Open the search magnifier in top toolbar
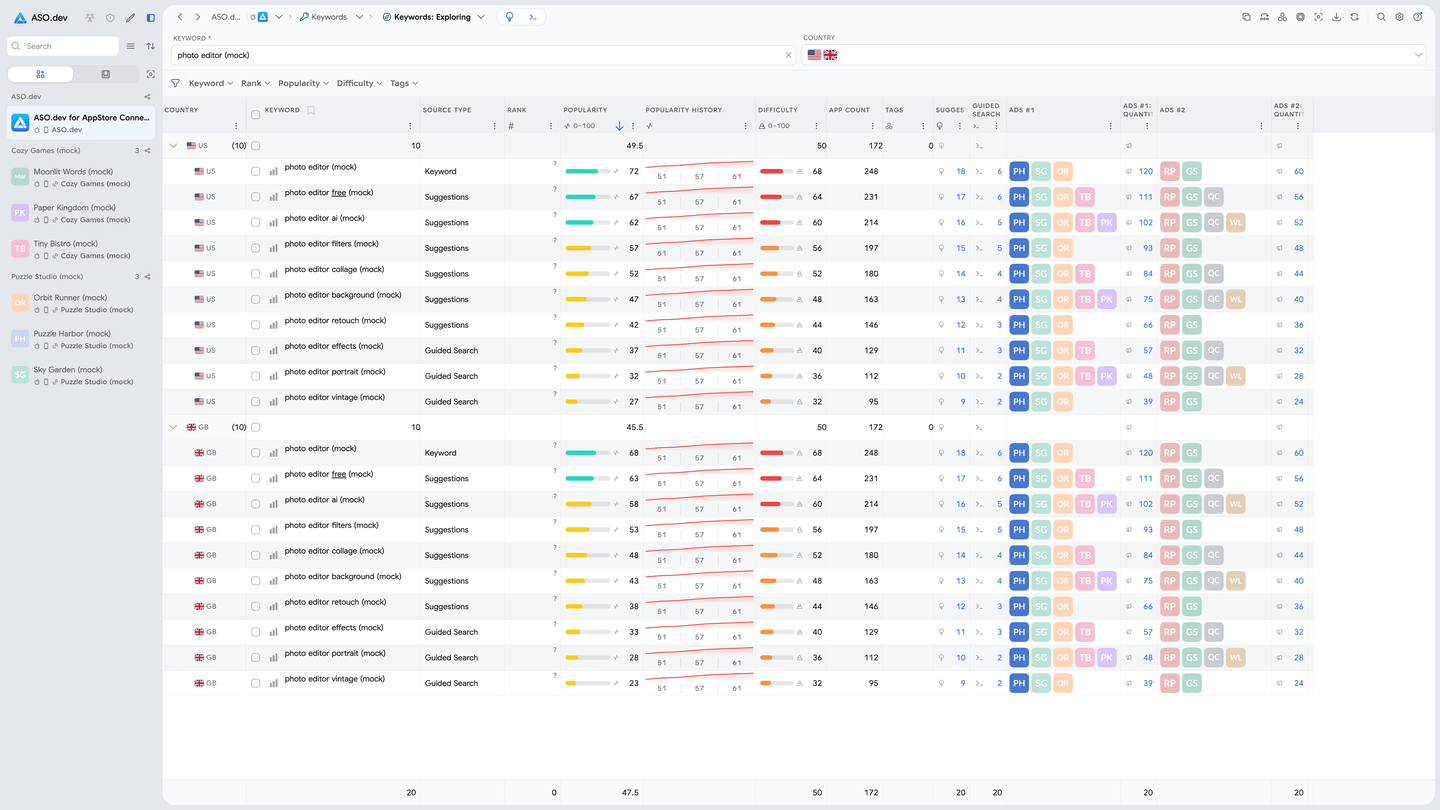The width and height of the screenshot is (1440, 810). click(1381, 17)
